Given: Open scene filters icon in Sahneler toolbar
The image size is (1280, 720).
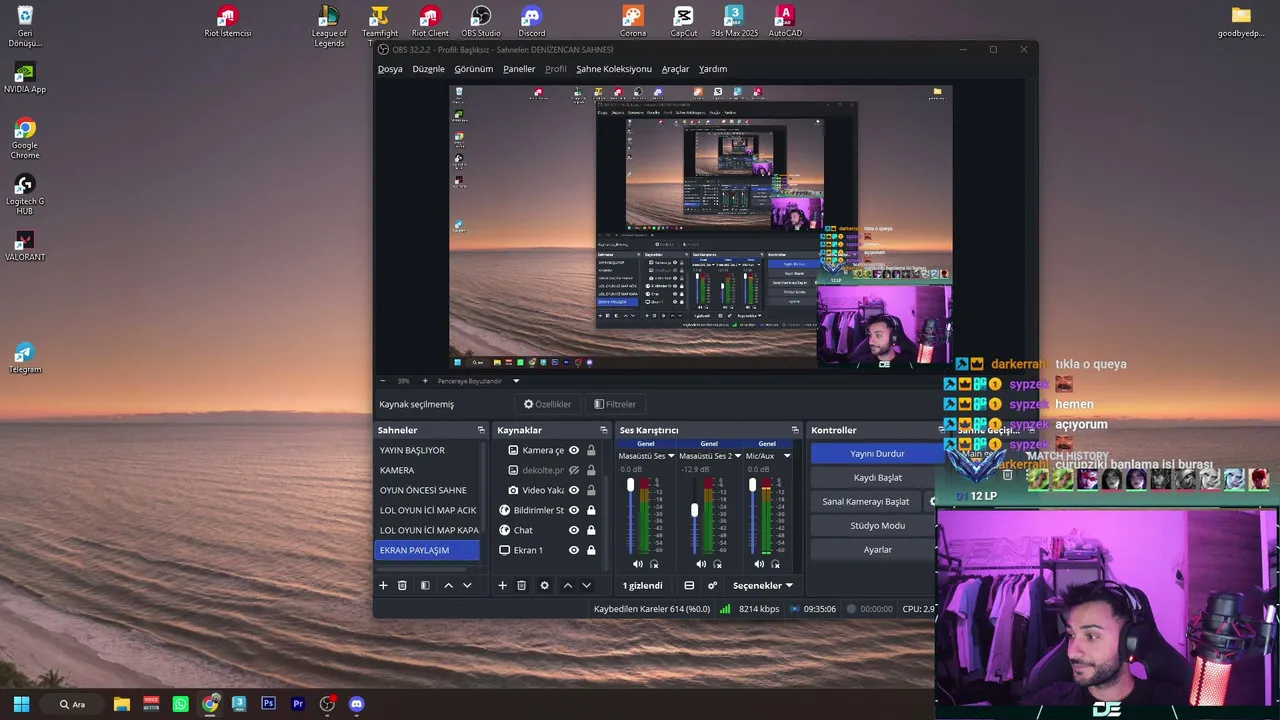Looking at the screenshot, I should point(425,585).
